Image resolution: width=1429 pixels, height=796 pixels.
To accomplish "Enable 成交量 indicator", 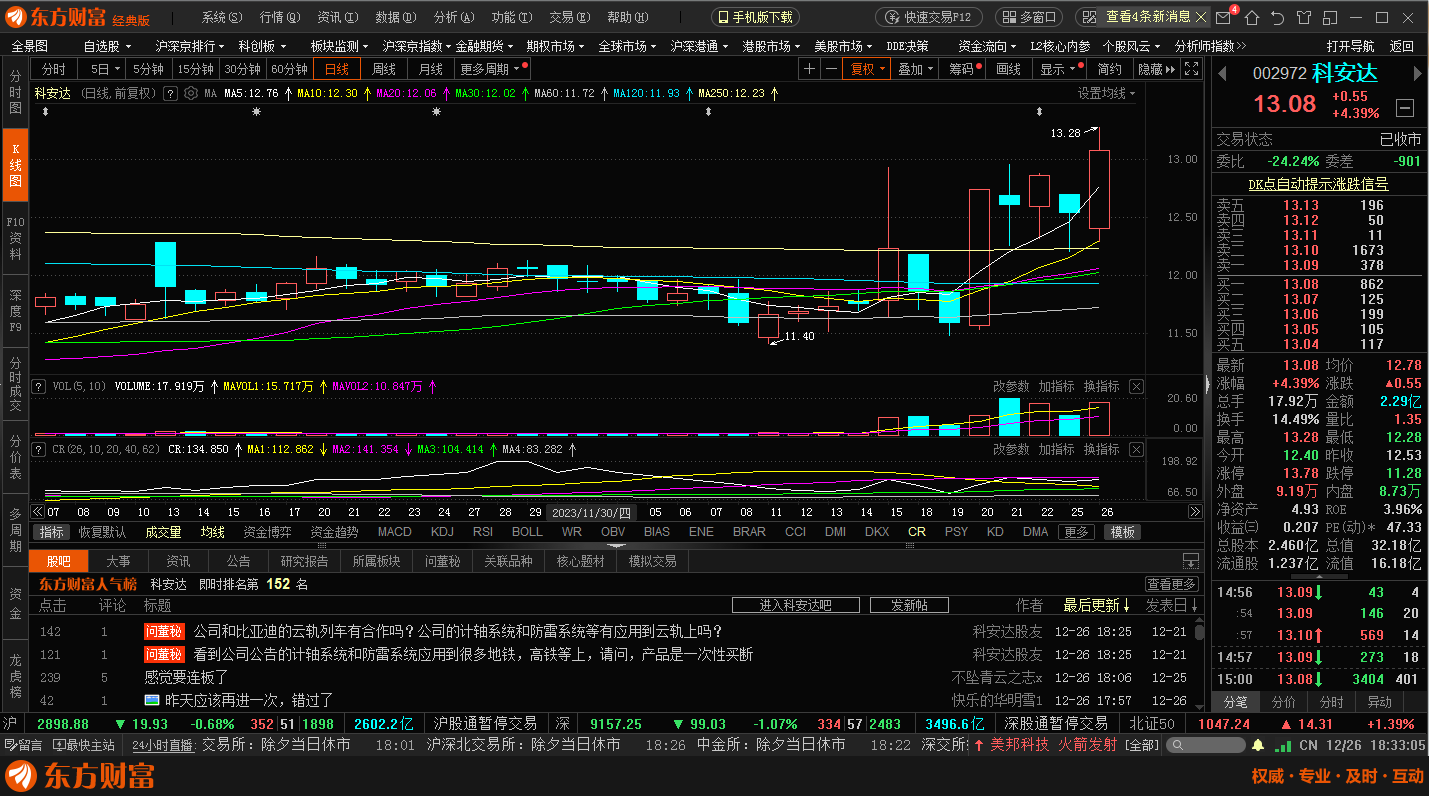I will pyautogui.click(x=164, y=532).
